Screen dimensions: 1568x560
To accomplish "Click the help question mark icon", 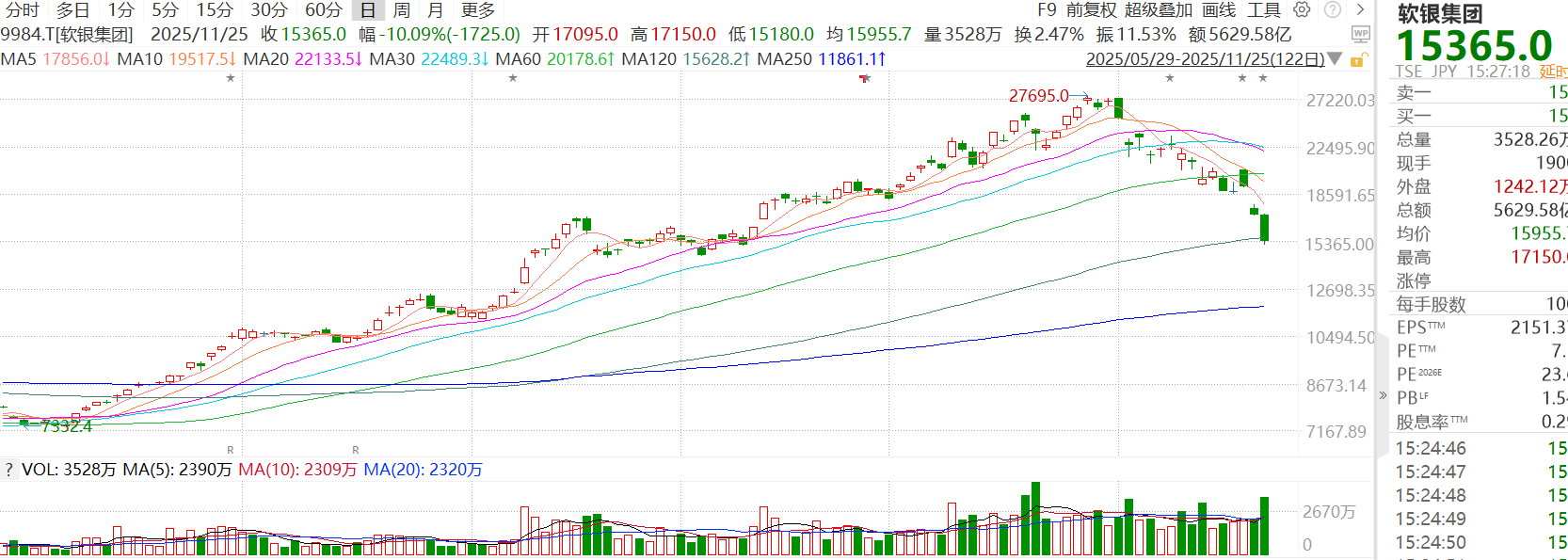I will coord(1333,10).
